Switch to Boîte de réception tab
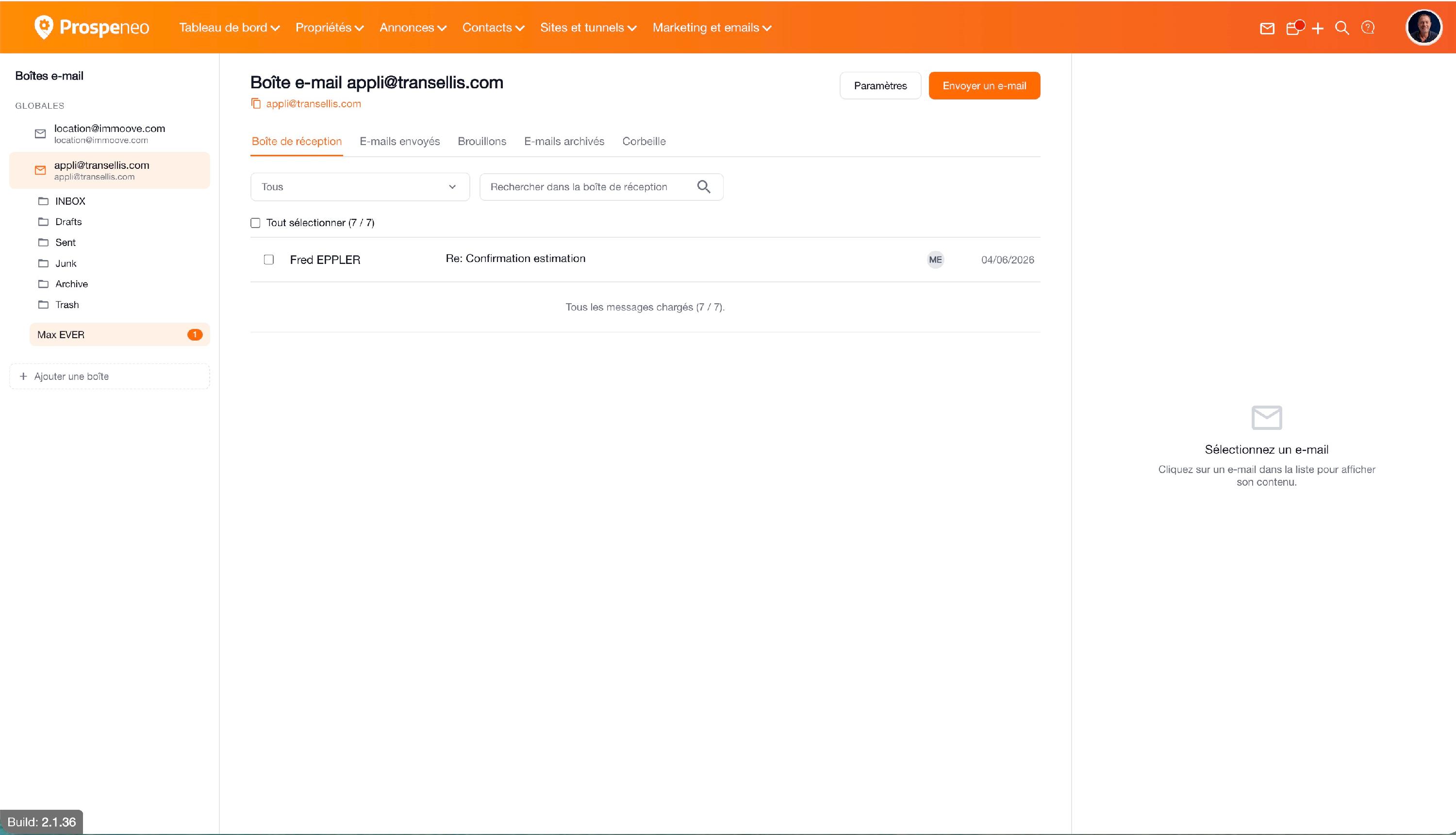The image size is (1456, 835). (x=297, y=142)
